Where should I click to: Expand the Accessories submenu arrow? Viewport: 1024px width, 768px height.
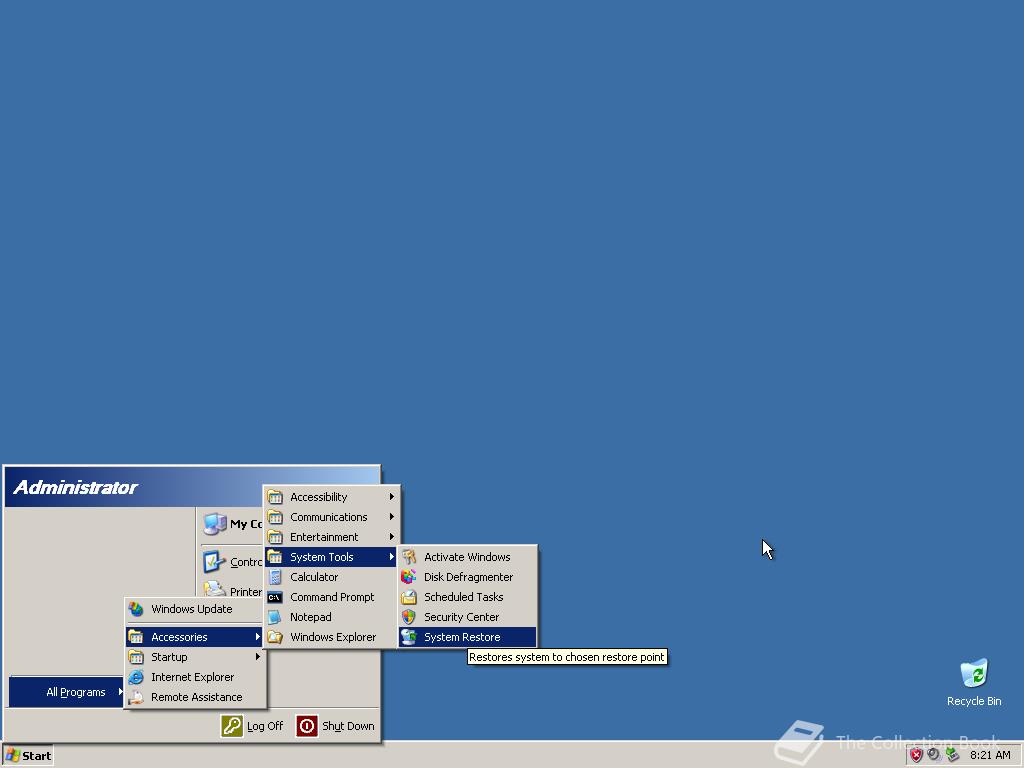(258, 637)
